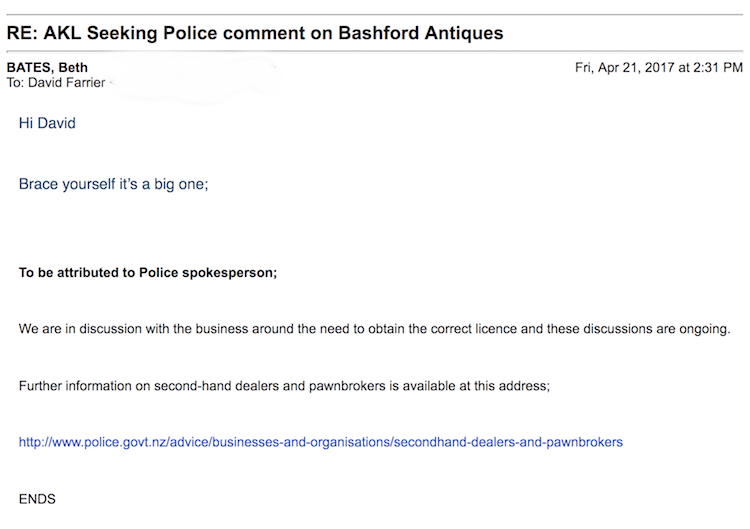Select the line Brace yourself it's a big one
This screenshot has width=750, height=529.
tap(113, 185)
